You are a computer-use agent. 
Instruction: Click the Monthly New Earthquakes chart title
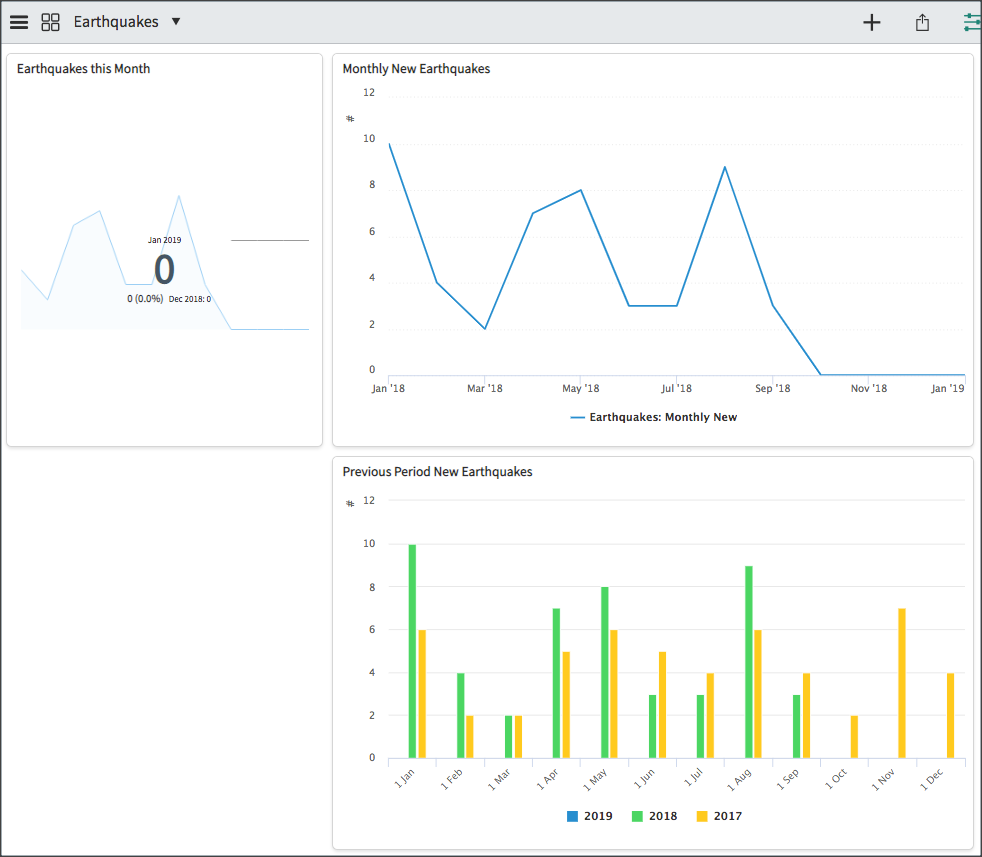pos(419,68)
